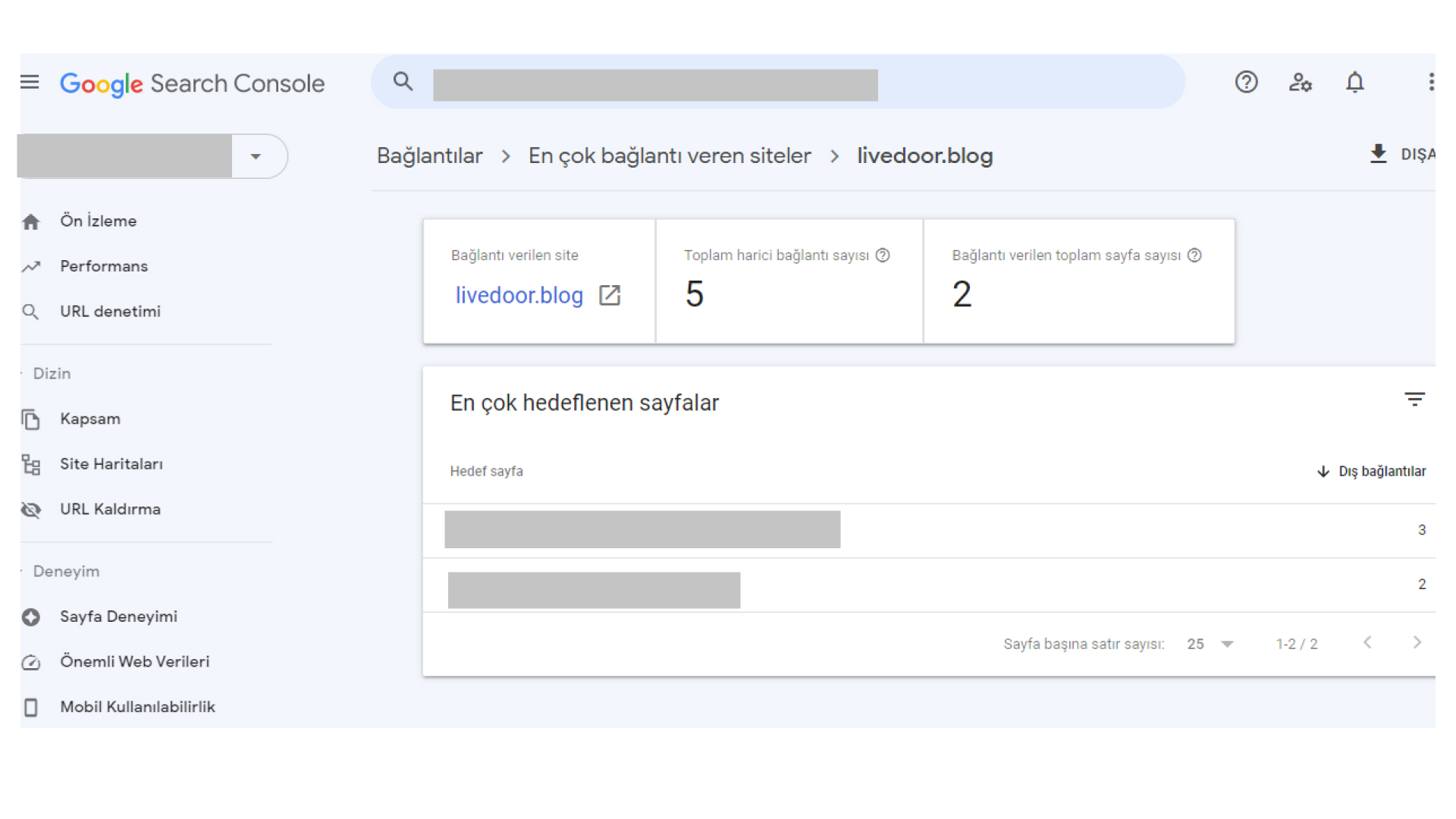1456x819 pixels.
Task: Open the help question mark icon
Action: [x=1246, y=82]
